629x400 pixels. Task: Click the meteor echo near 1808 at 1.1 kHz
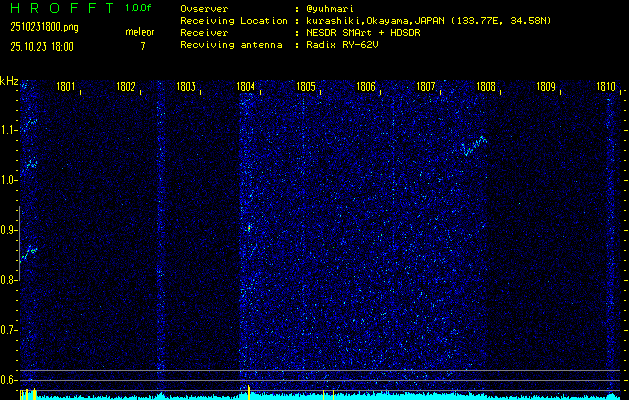474,146
